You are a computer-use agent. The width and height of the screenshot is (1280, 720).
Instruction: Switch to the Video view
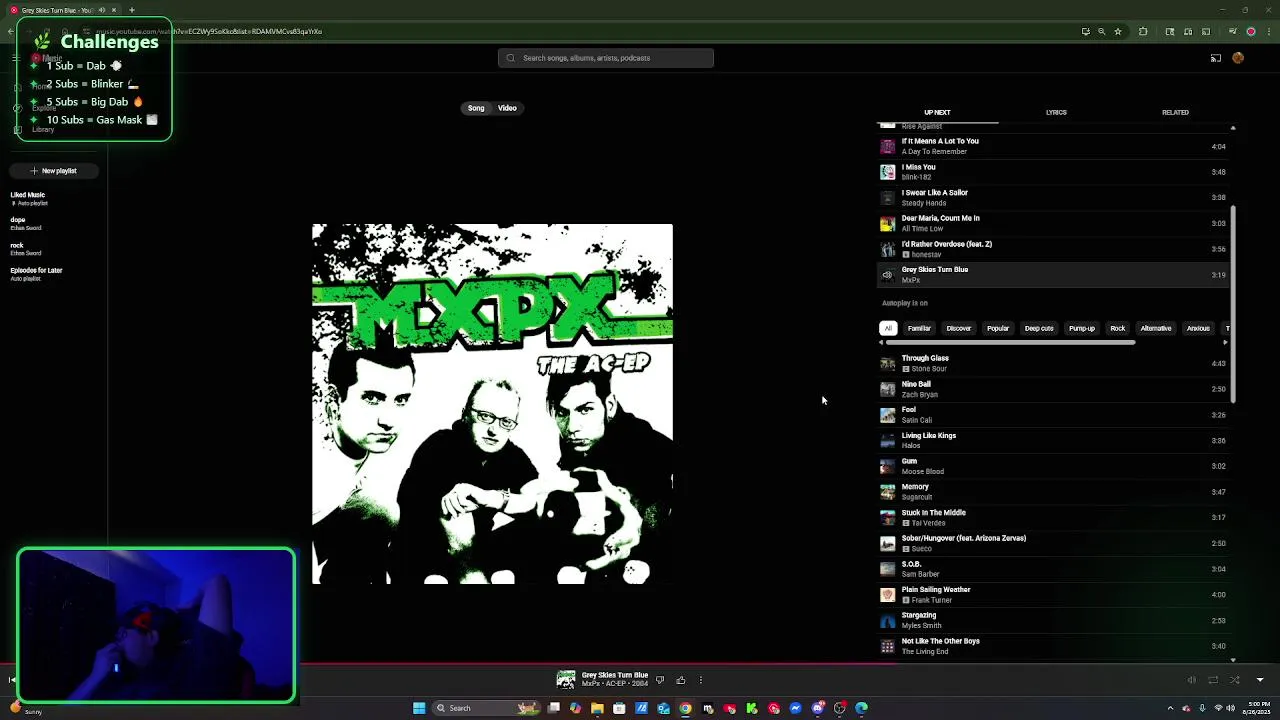(x=507, y=108)
